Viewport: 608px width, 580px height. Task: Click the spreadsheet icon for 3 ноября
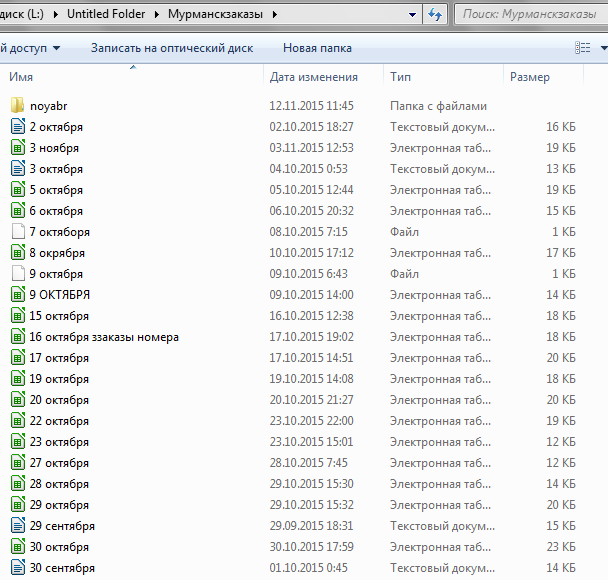(17, 148)
